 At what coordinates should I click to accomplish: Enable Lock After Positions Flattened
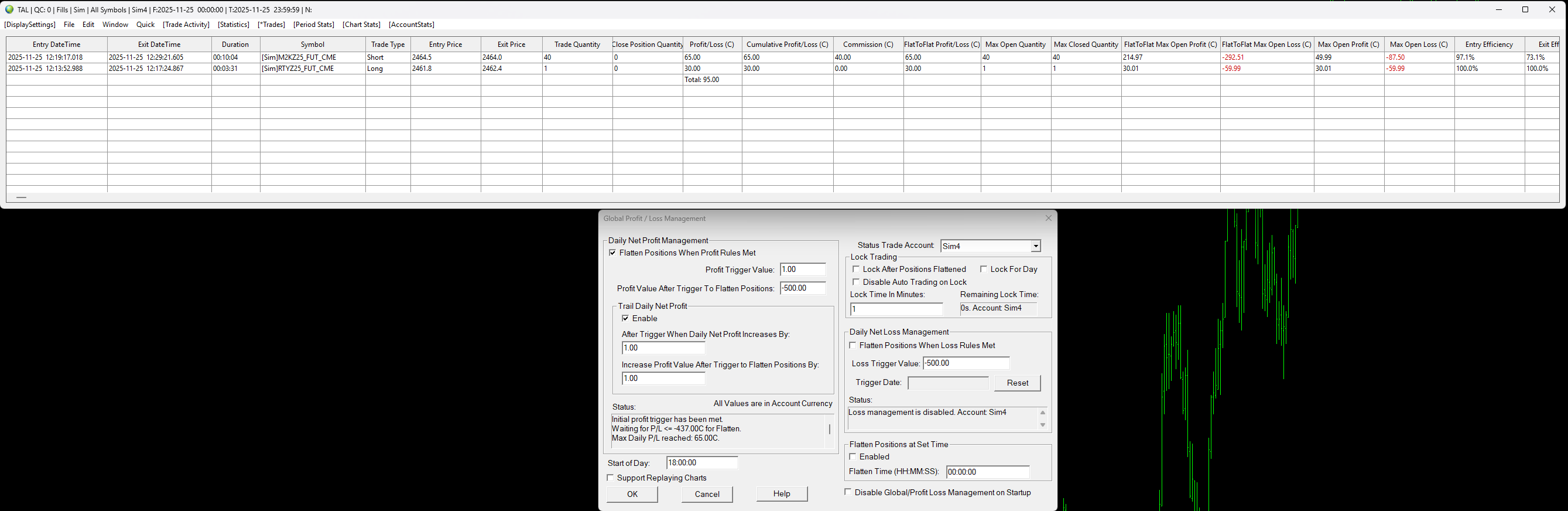(x=856, y=269)
